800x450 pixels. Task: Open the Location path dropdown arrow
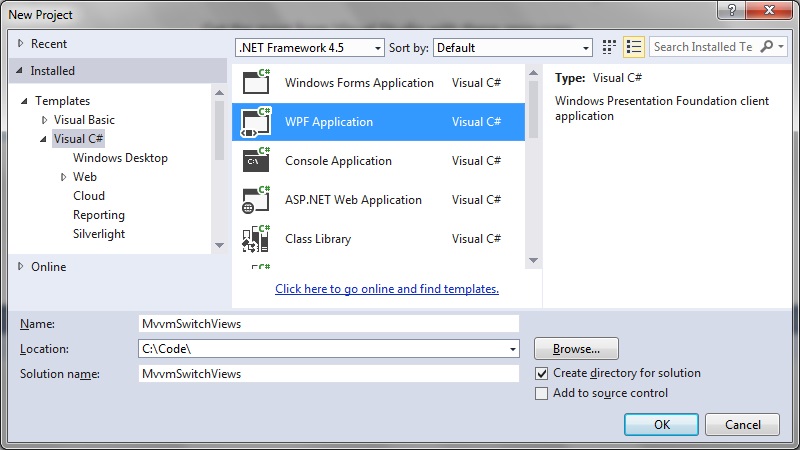tap(512, 349)
